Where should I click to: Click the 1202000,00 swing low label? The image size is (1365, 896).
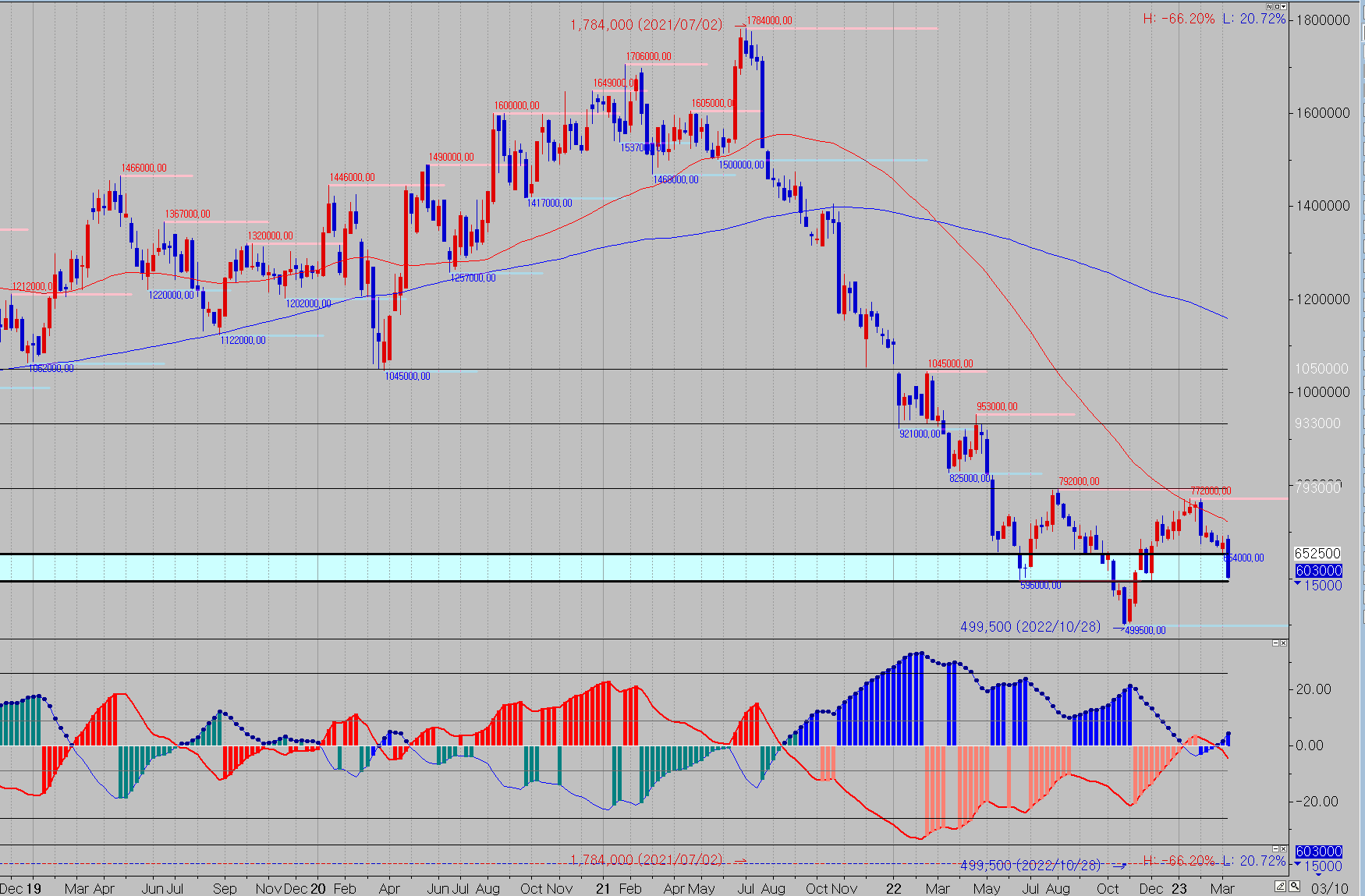[309, 304]
